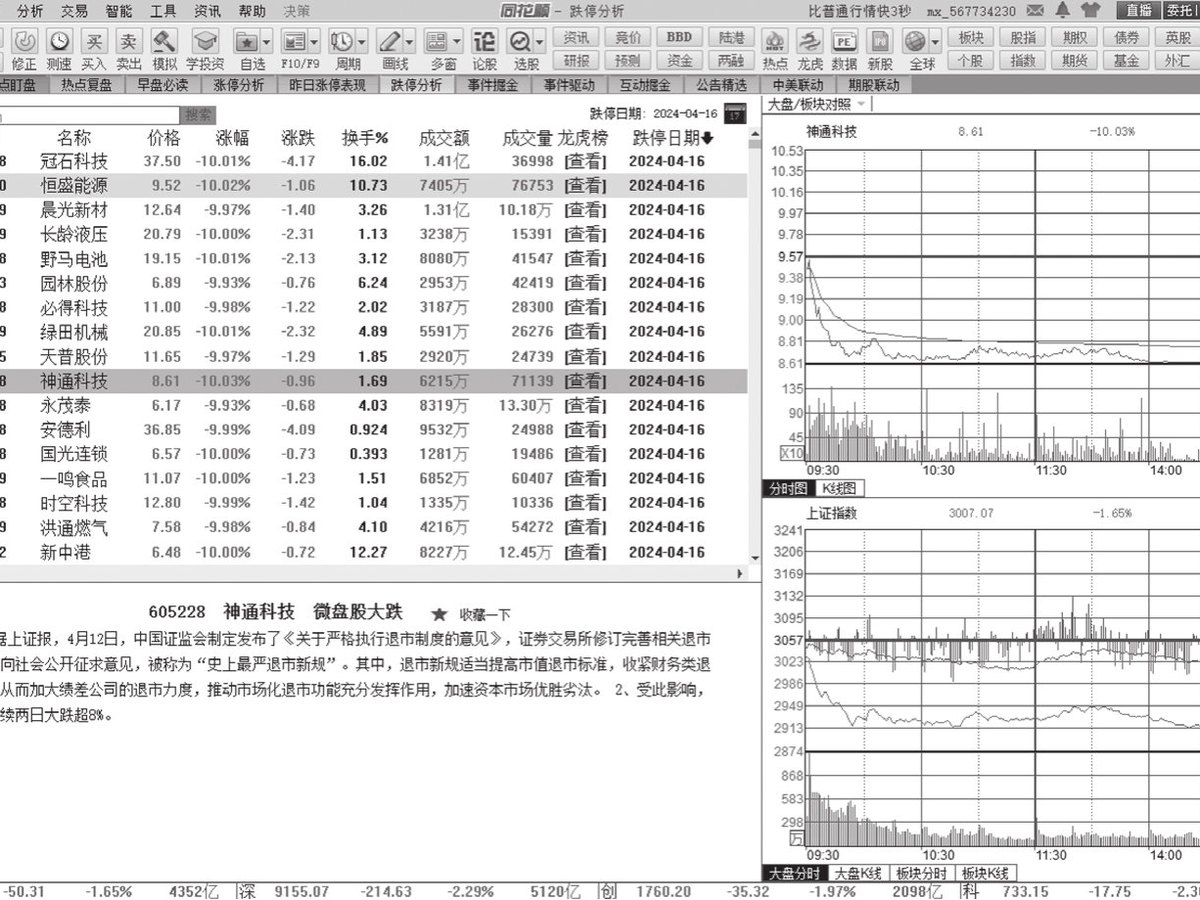The image size is (1200, 900).
Task: Switch to the 事件掘金 tab
Action: 493,85
